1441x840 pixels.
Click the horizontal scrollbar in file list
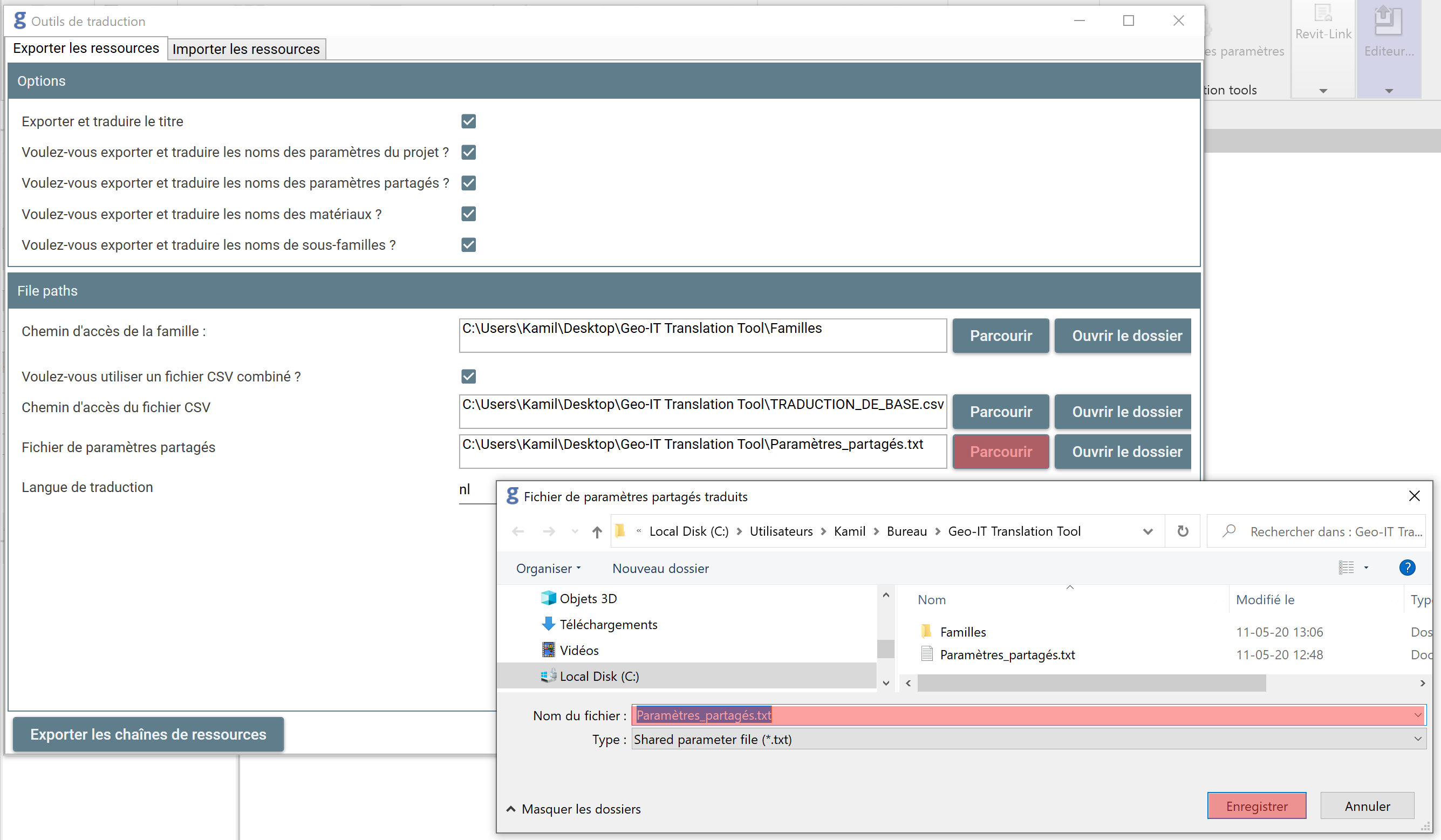coord(1091,684)
